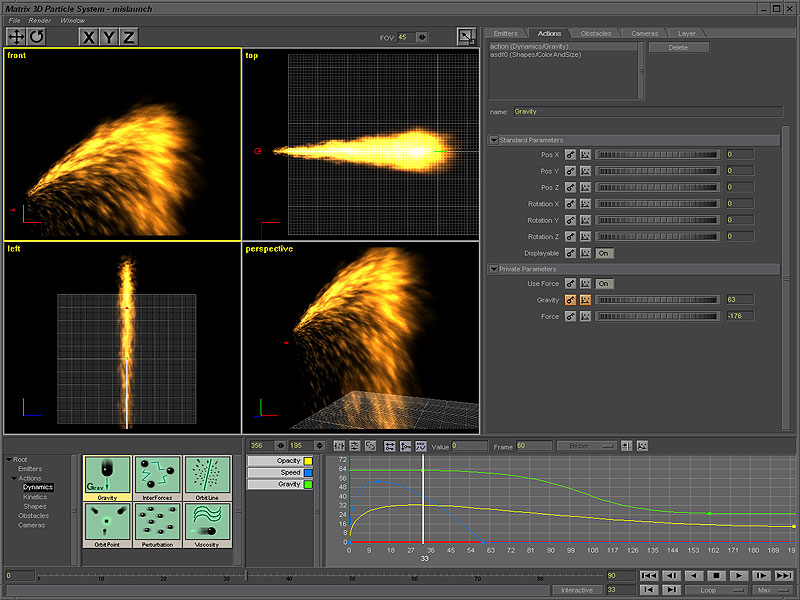The image size is (800, 600).
Task: Click the Z axis constraint button
Action: coord(128,37)
